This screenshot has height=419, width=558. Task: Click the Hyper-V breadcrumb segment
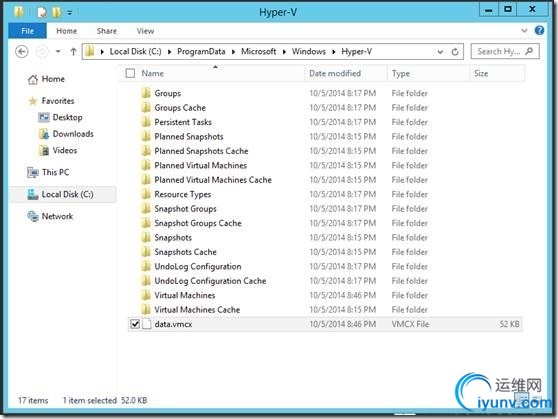357,52
